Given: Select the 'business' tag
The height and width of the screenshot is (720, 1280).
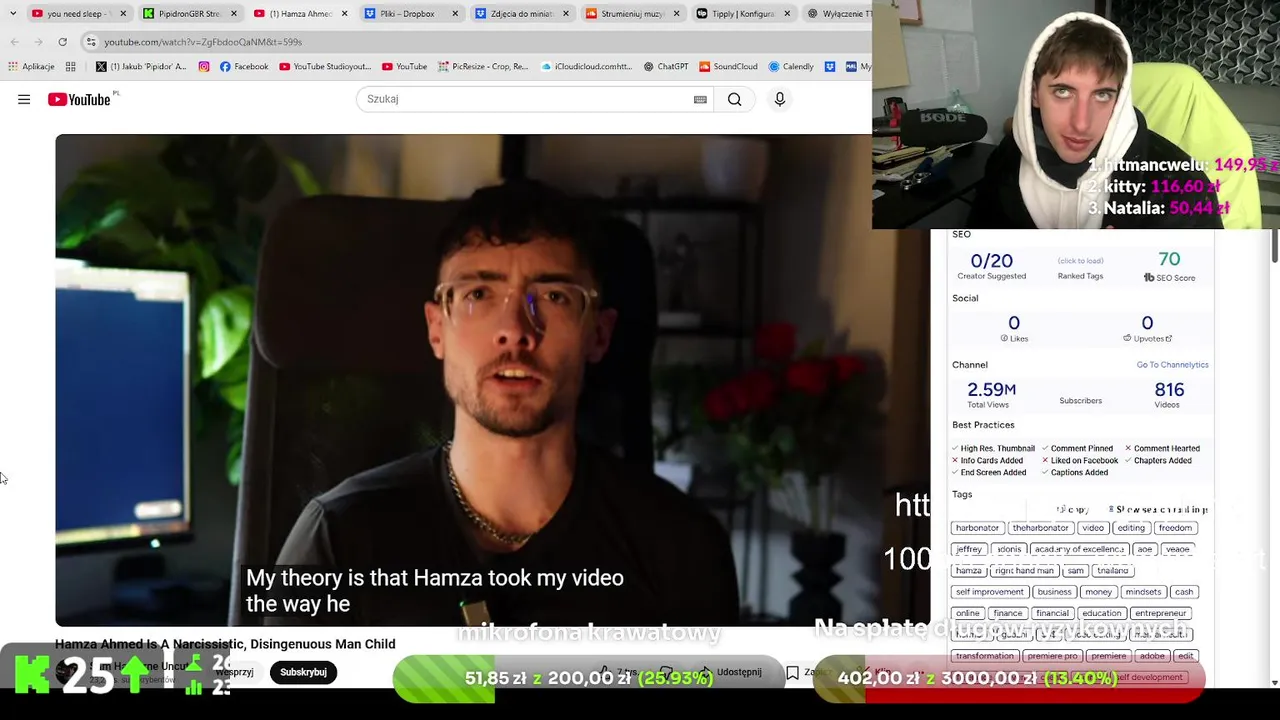Looking at the screenshot, I should click(1054, 592).
